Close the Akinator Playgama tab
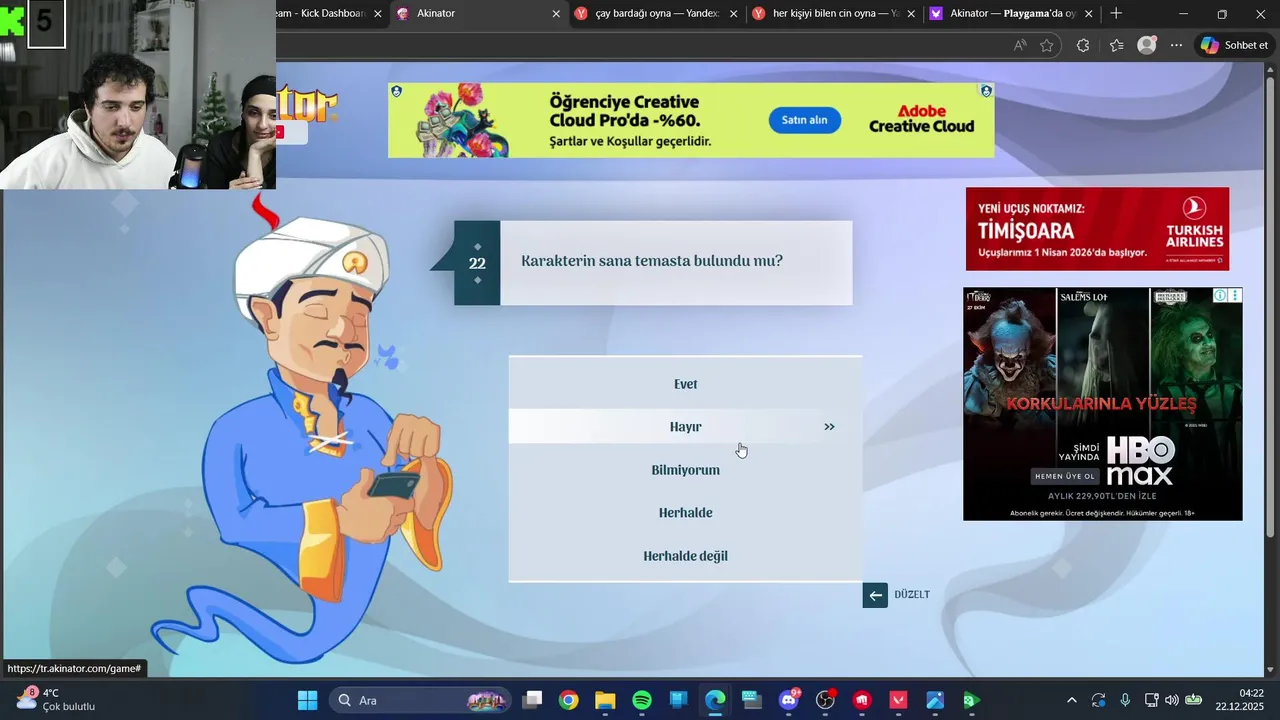This screenshot has height=720, width=1280. pyautogui.click(x=1089, y=14)
